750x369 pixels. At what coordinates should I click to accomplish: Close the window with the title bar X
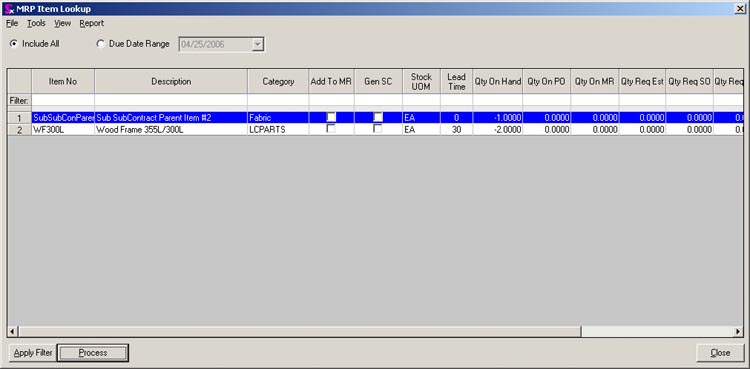[739, 9]
